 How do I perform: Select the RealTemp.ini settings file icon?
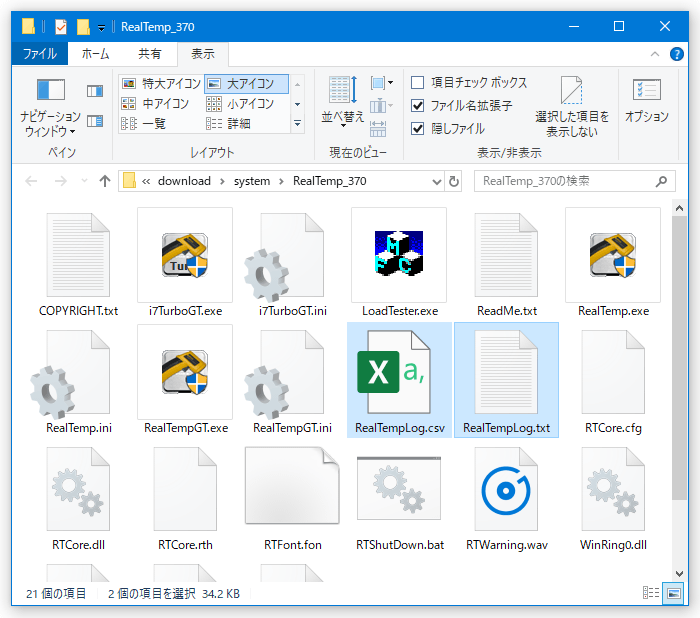coord(71,374)
